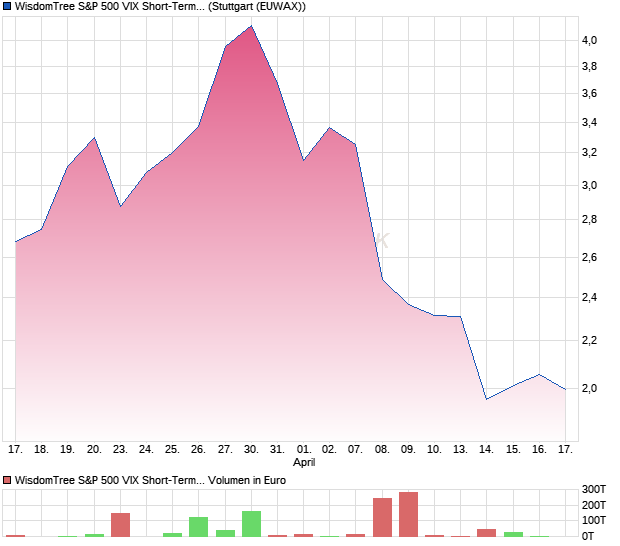
Task: Click the '3,0' price axis label
Action: pos(589,185)
